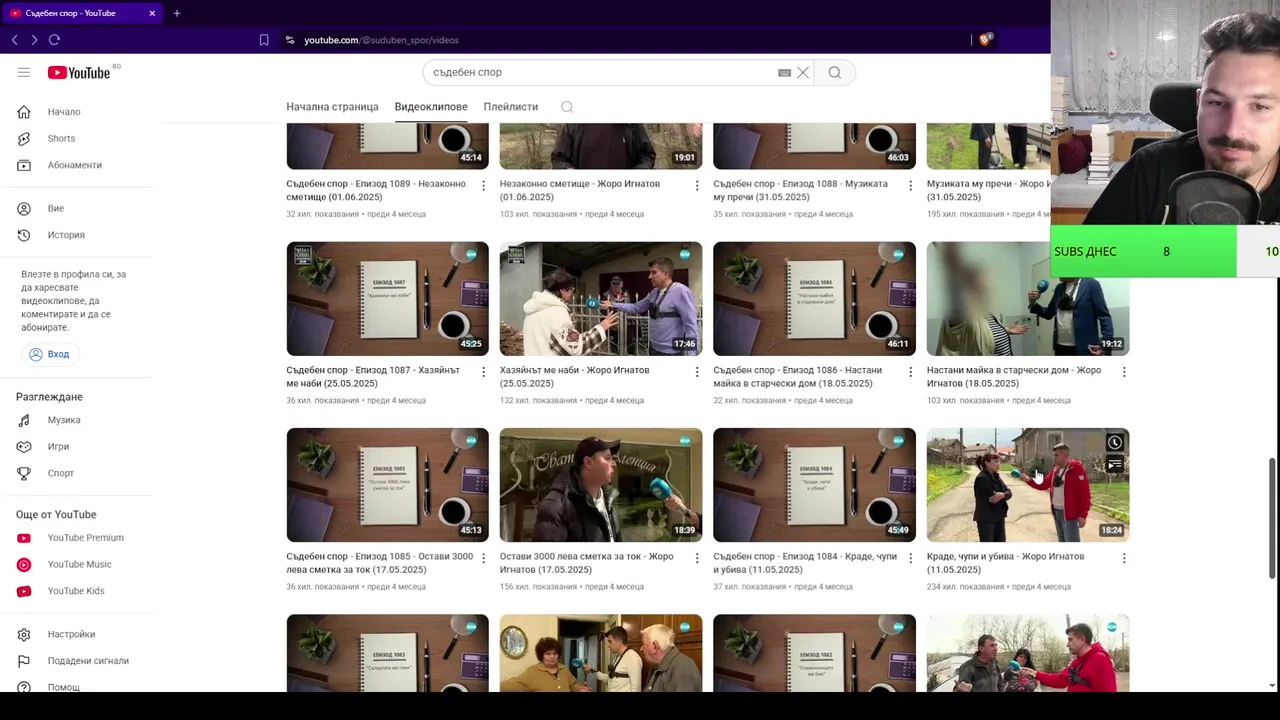Go to the YouTube home logo
The height and width of the screenshot is (720, 1280).
(80, 72)
